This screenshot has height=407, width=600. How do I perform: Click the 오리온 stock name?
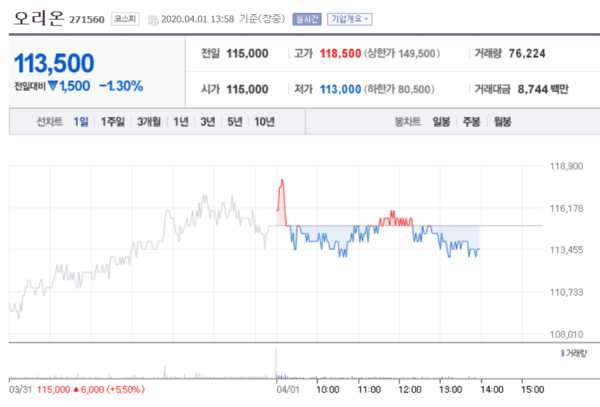(39, 18)
